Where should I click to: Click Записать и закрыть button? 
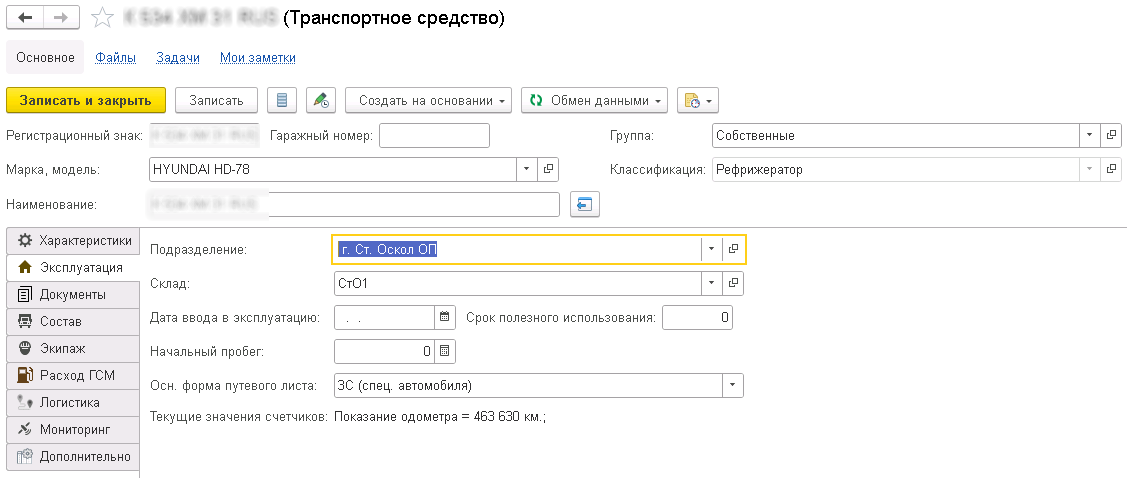(86, 101)
